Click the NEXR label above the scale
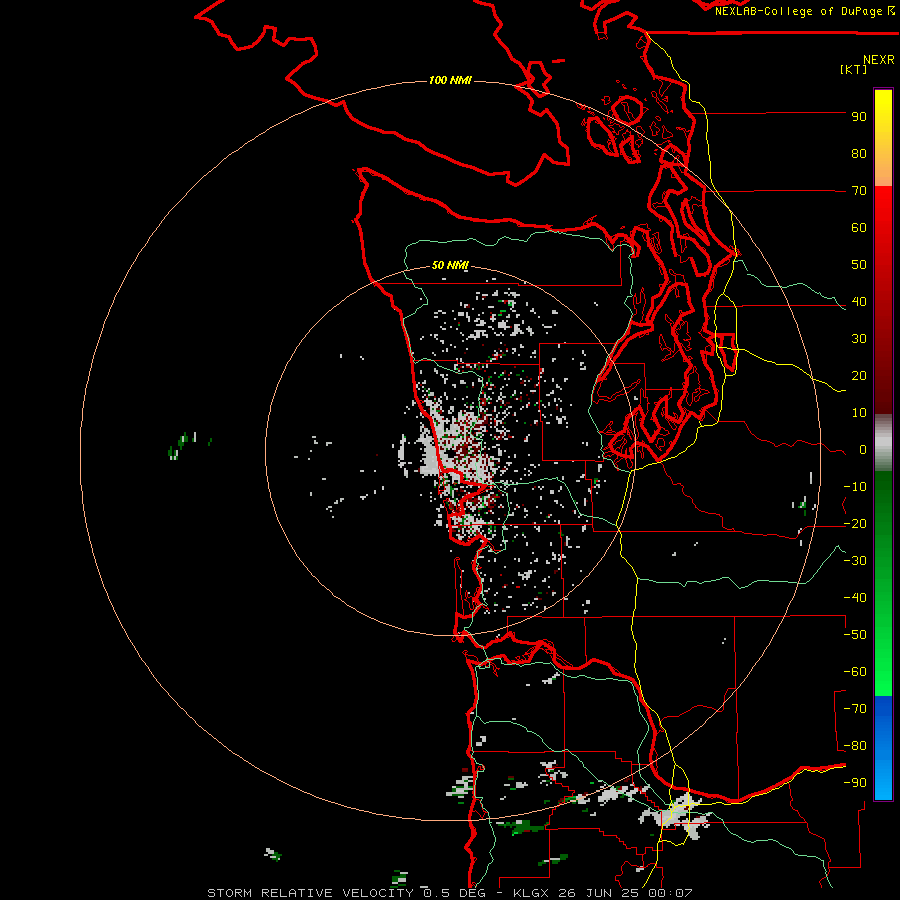 click(x=879, y=60)
